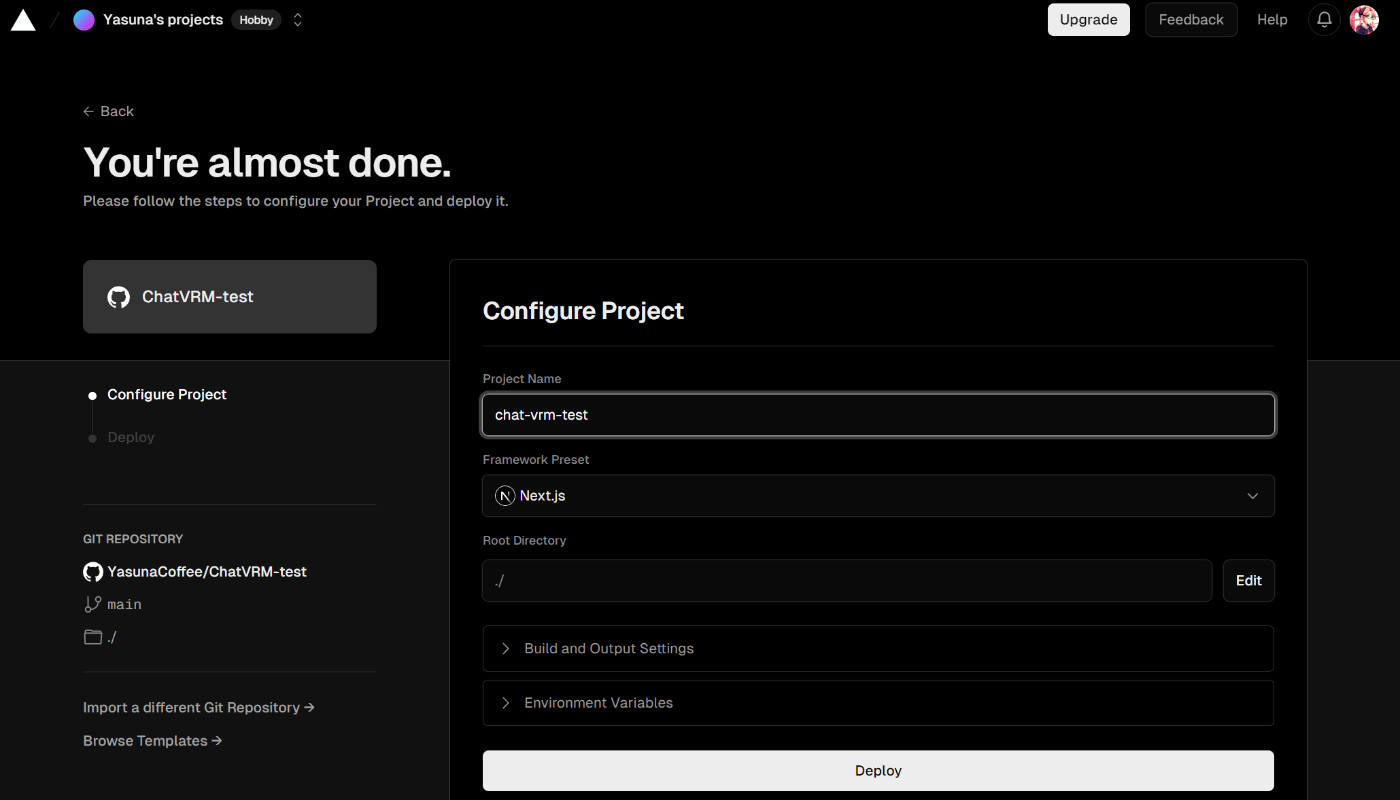Click the Hobby plan badge
The height and width of the screenshot is (800, 1400).
(x=256, y=20)
